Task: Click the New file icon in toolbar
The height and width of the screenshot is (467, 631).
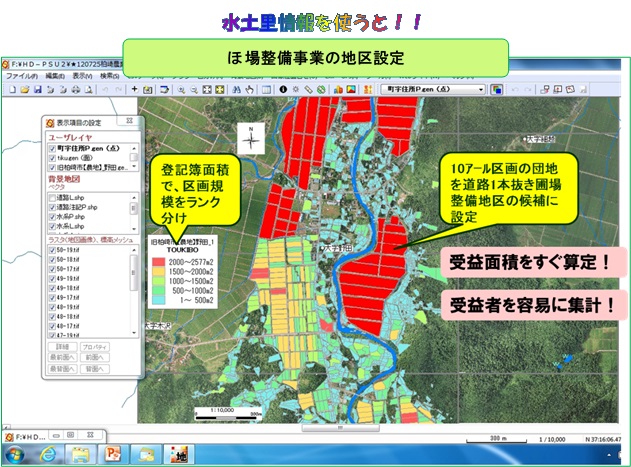Action: click(12, 89)
